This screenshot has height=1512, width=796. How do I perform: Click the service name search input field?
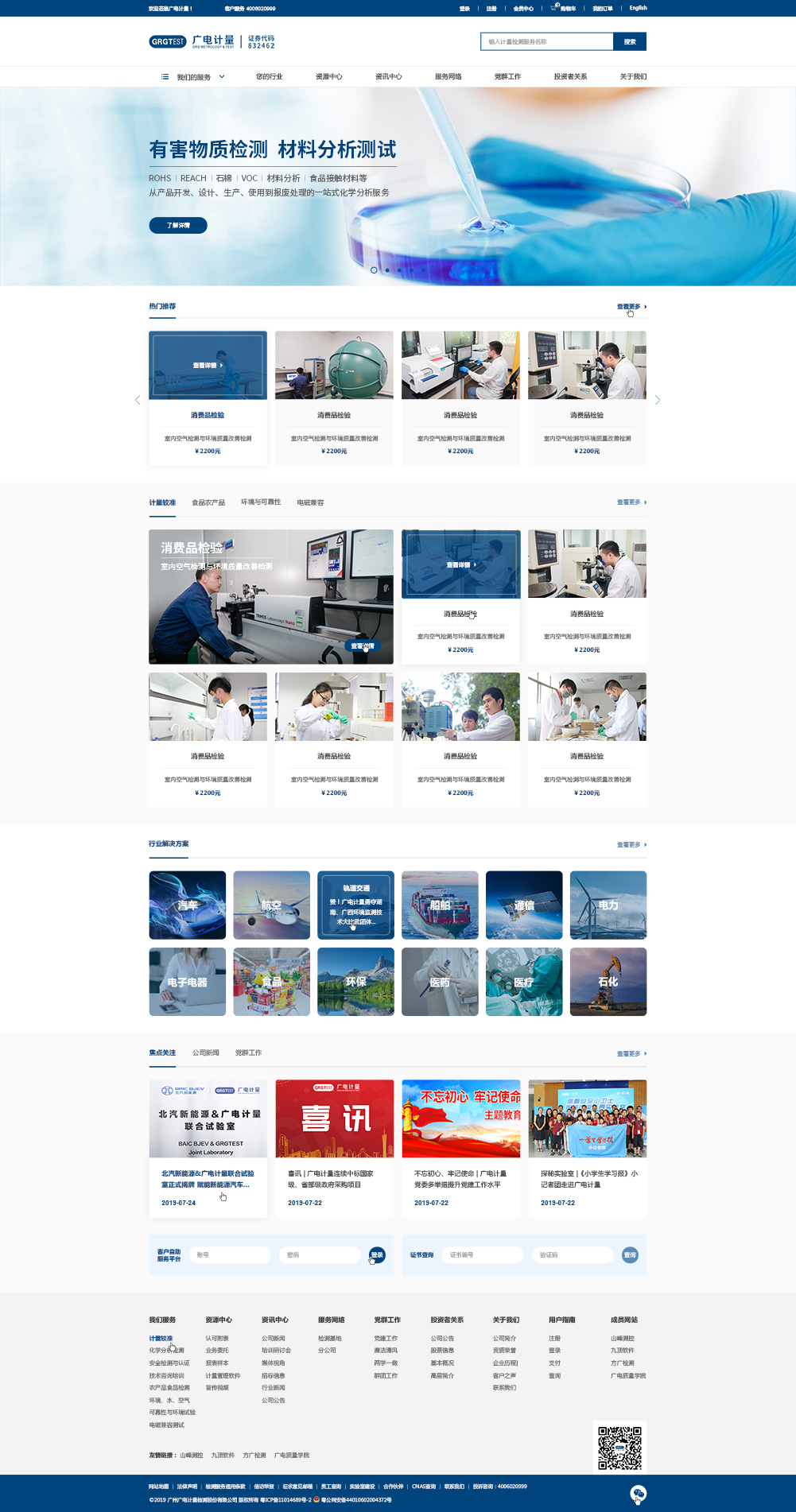[x=547, y=41]
